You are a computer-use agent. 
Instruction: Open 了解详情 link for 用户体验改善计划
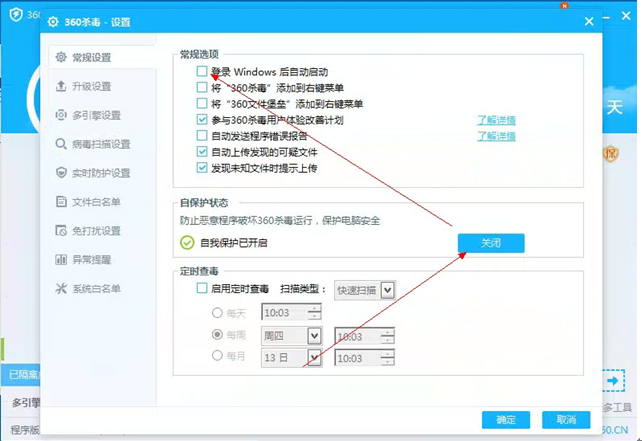[496, 120]
